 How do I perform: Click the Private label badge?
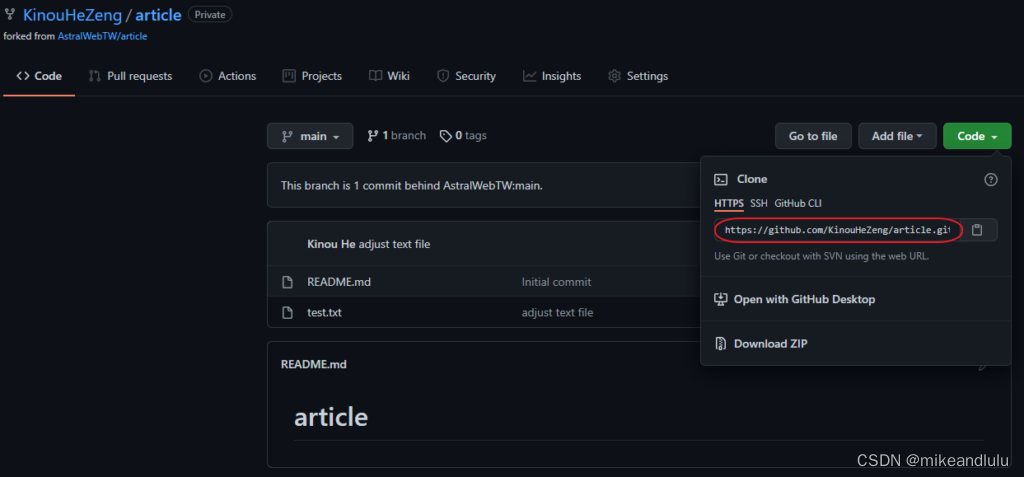210,14
